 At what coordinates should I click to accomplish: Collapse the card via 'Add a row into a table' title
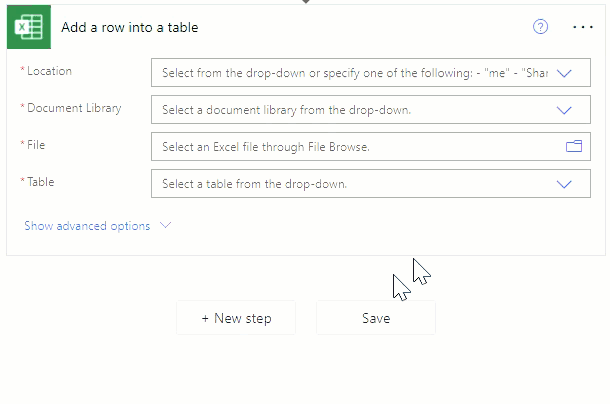130,27
